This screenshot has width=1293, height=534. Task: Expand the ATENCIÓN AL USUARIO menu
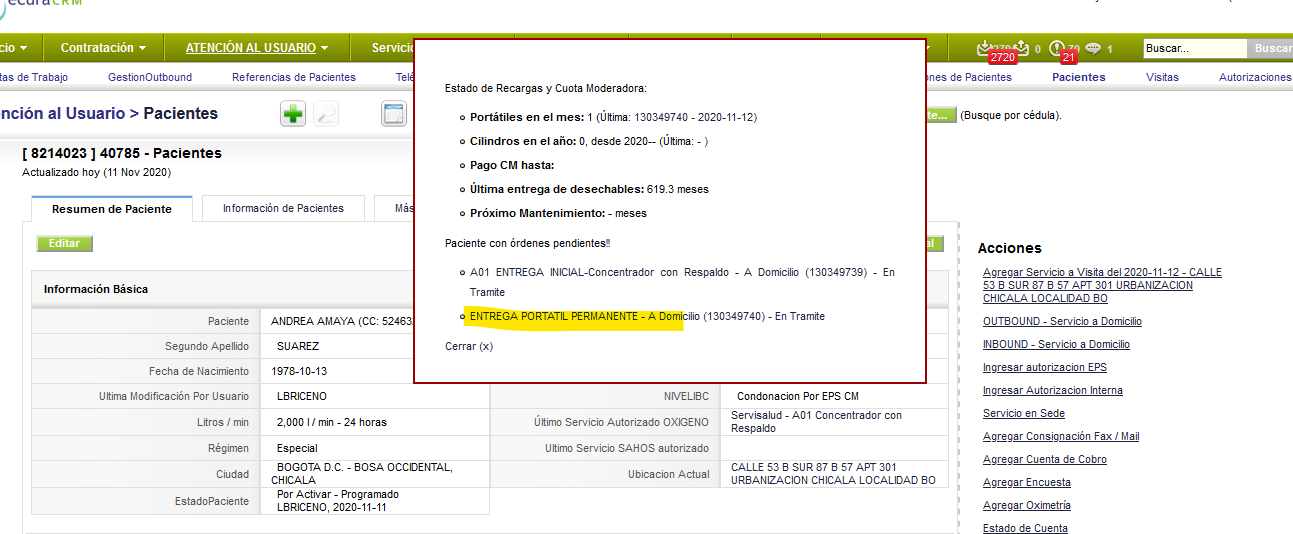pyautogui.click(x=257, y=48)
